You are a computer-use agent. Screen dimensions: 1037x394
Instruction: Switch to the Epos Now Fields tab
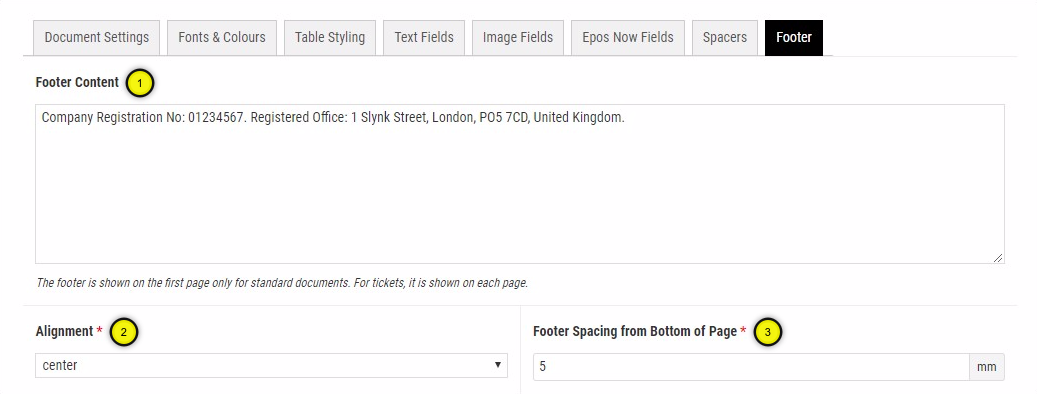pos(628,38)
